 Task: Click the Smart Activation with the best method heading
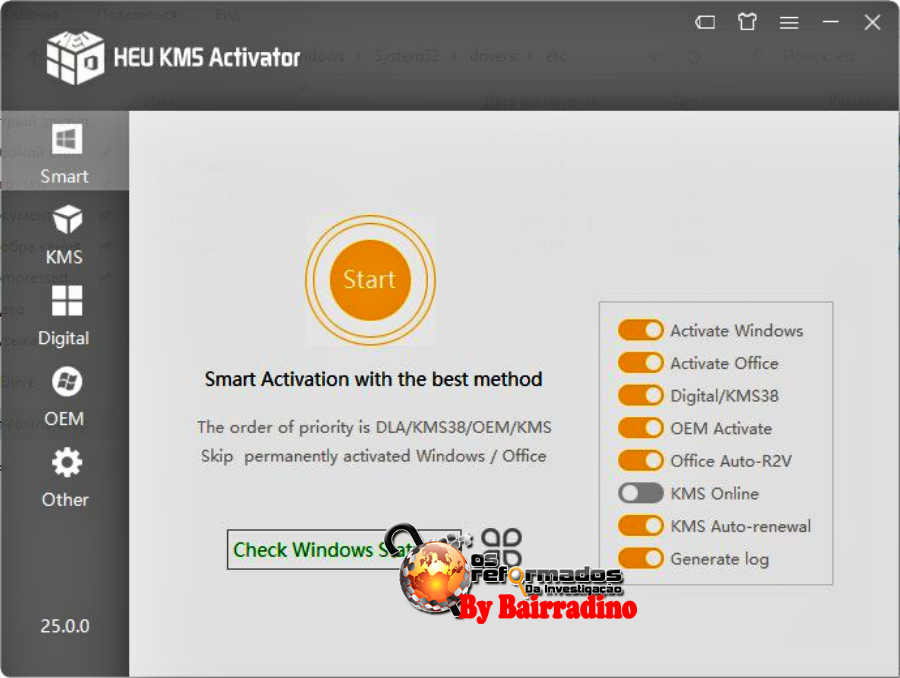pos(373,379)
